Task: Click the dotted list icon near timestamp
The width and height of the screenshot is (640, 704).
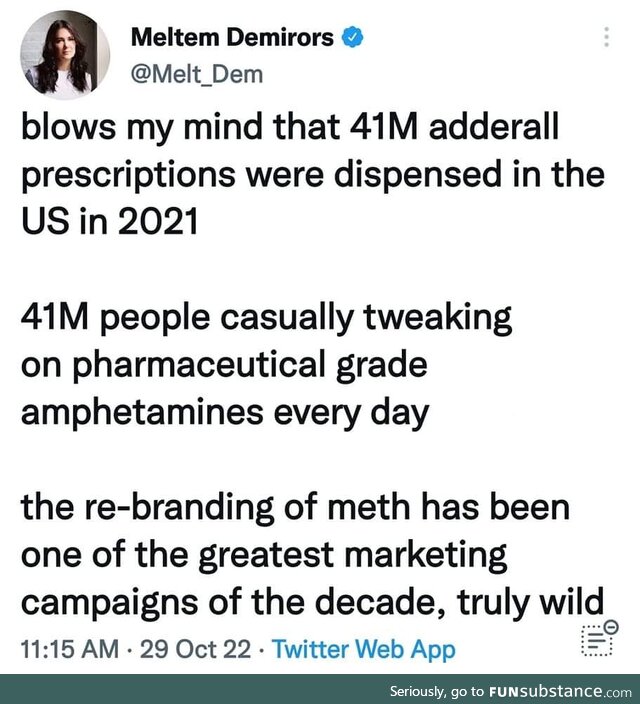Action: coord(597,641)
